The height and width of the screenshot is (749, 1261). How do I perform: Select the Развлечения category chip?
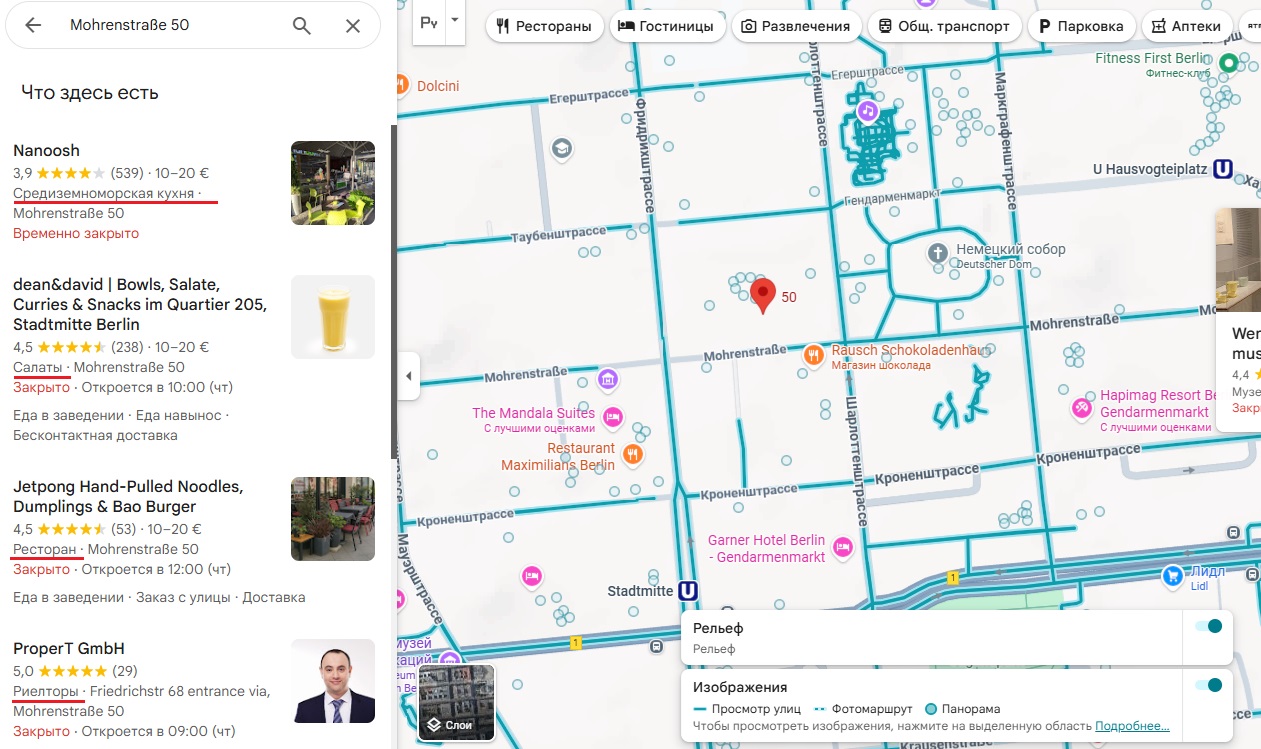click(x=797, y=26)
